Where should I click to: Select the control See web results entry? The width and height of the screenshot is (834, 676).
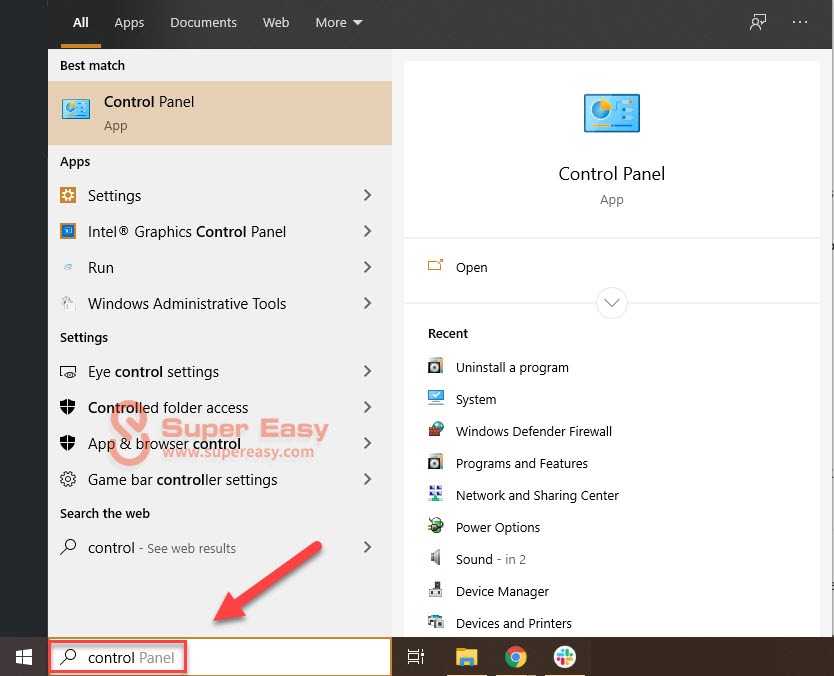(x=220, y=547)
